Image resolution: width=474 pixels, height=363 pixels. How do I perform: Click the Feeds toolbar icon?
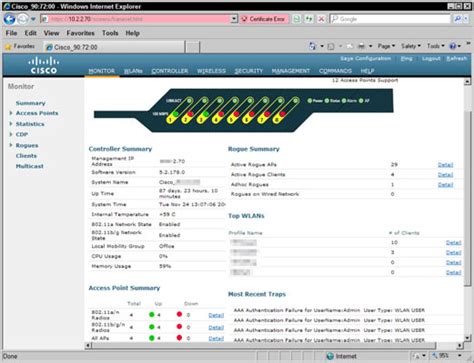click(x=331, y=46)
